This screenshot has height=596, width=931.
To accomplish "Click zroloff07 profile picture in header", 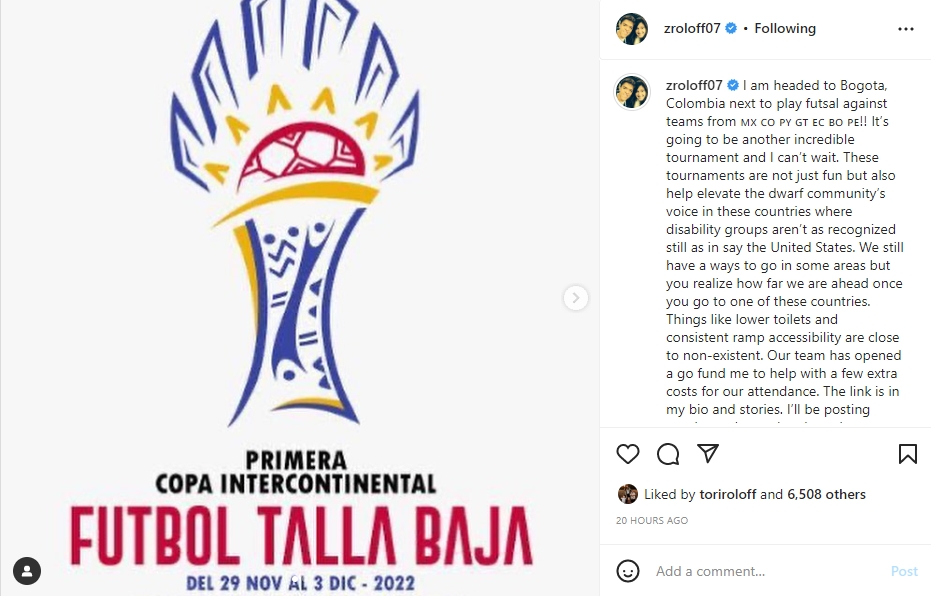I will point(632,28).
